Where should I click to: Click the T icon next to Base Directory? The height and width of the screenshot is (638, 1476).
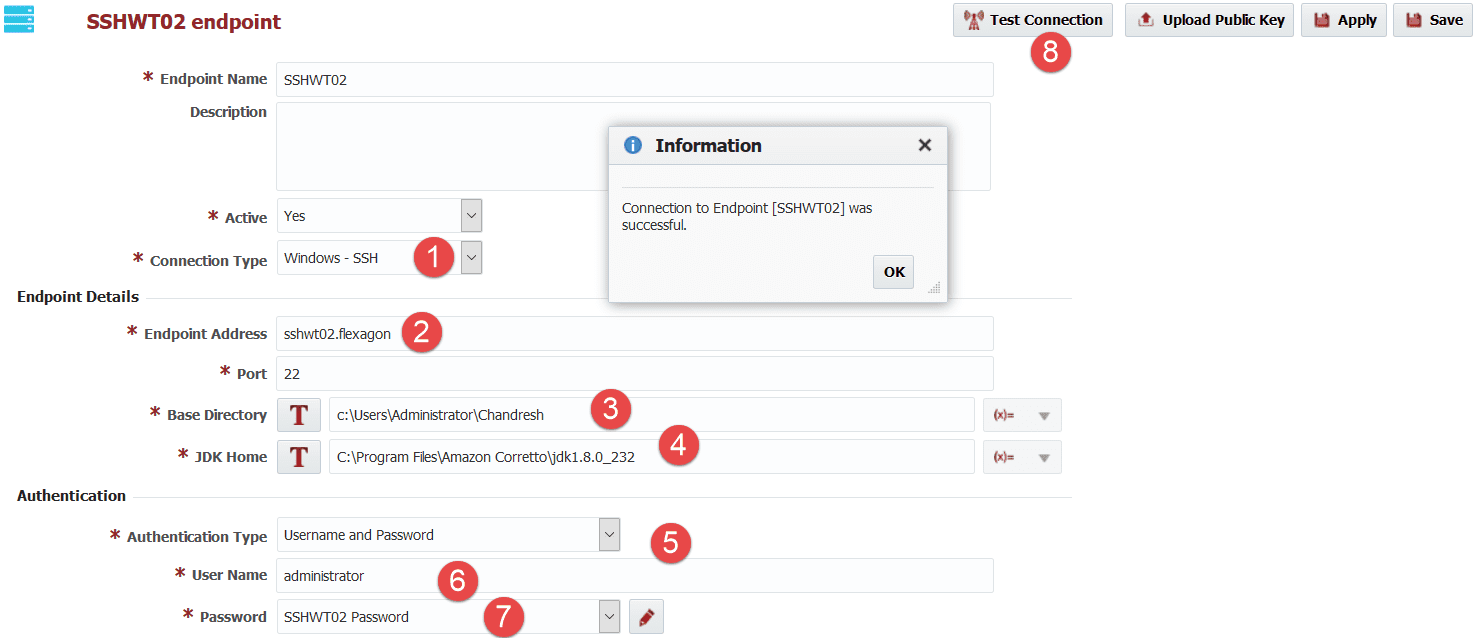tap(298, 414)
